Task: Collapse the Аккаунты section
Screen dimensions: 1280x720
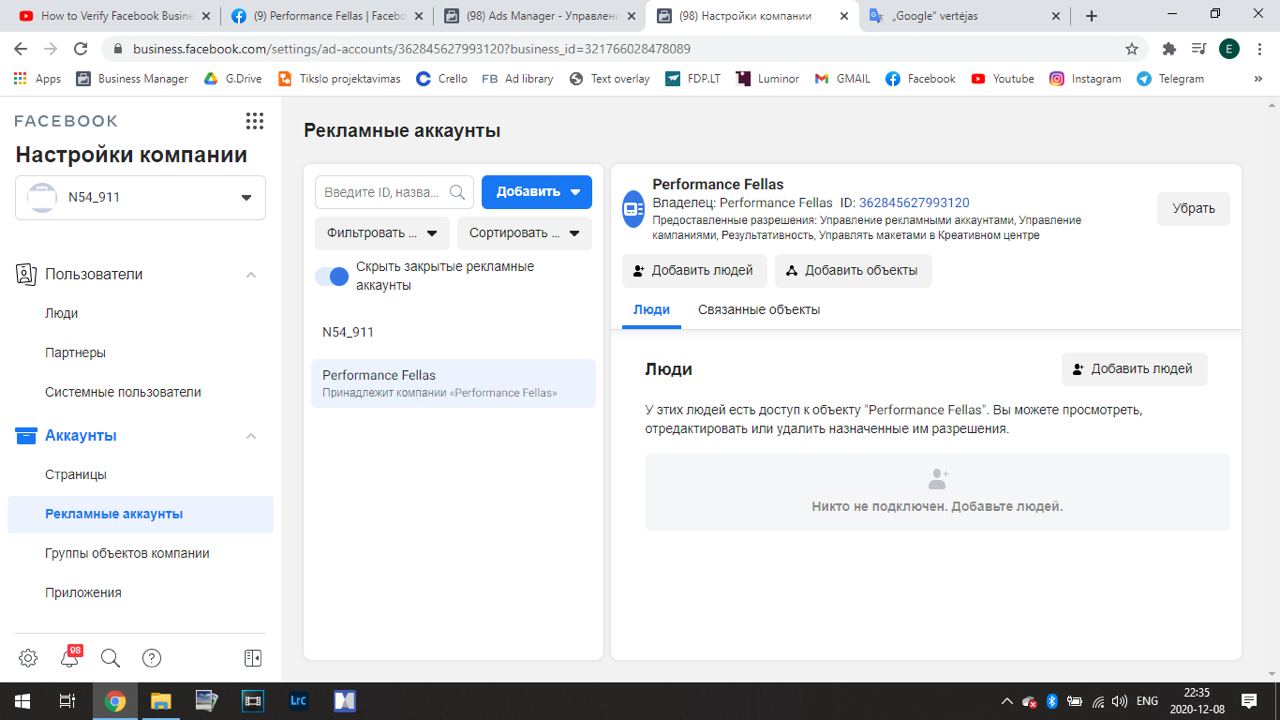Action: click(251, 436)
